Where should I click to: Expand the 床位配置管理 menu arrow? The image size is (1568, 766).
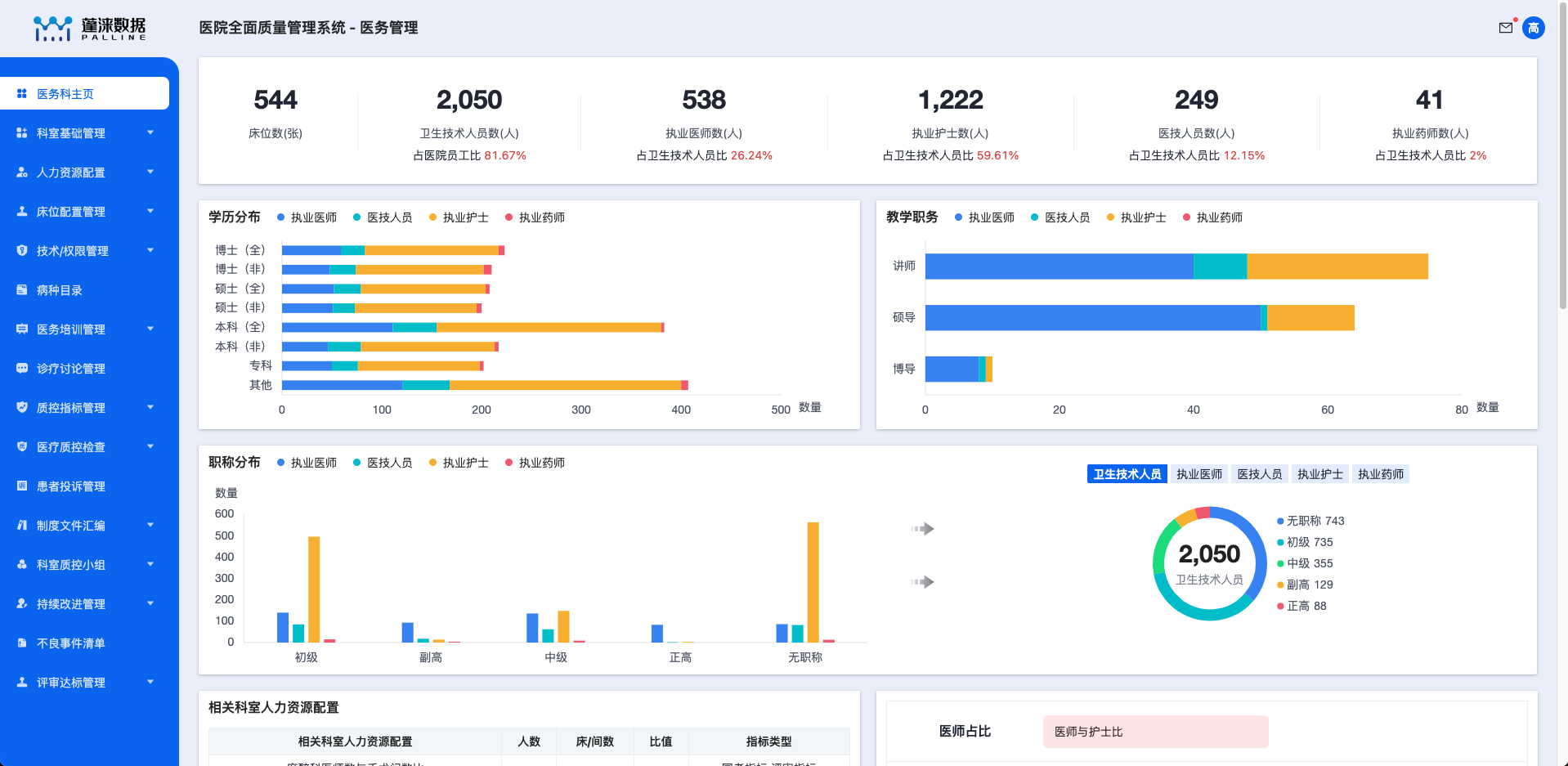click(150, 211)
